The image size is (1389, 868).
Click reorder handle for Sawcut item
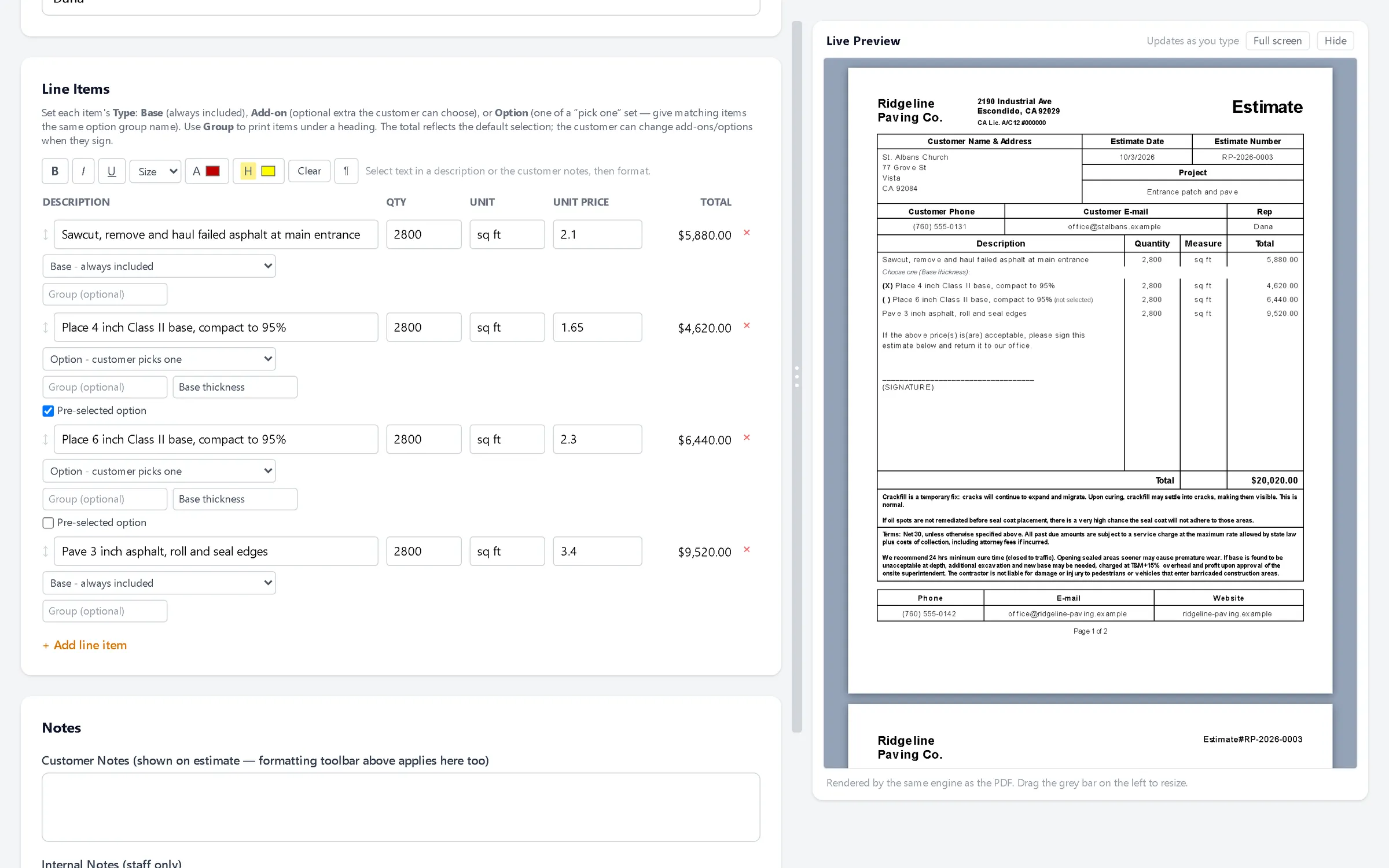click(46, 234)
